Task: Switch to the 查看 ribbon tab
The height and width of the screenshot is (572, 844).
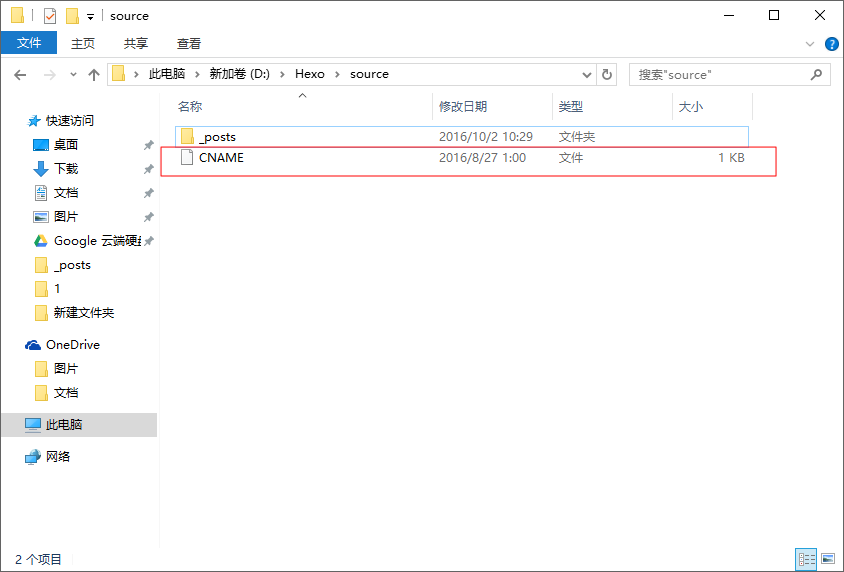Action: click(189, 43)
